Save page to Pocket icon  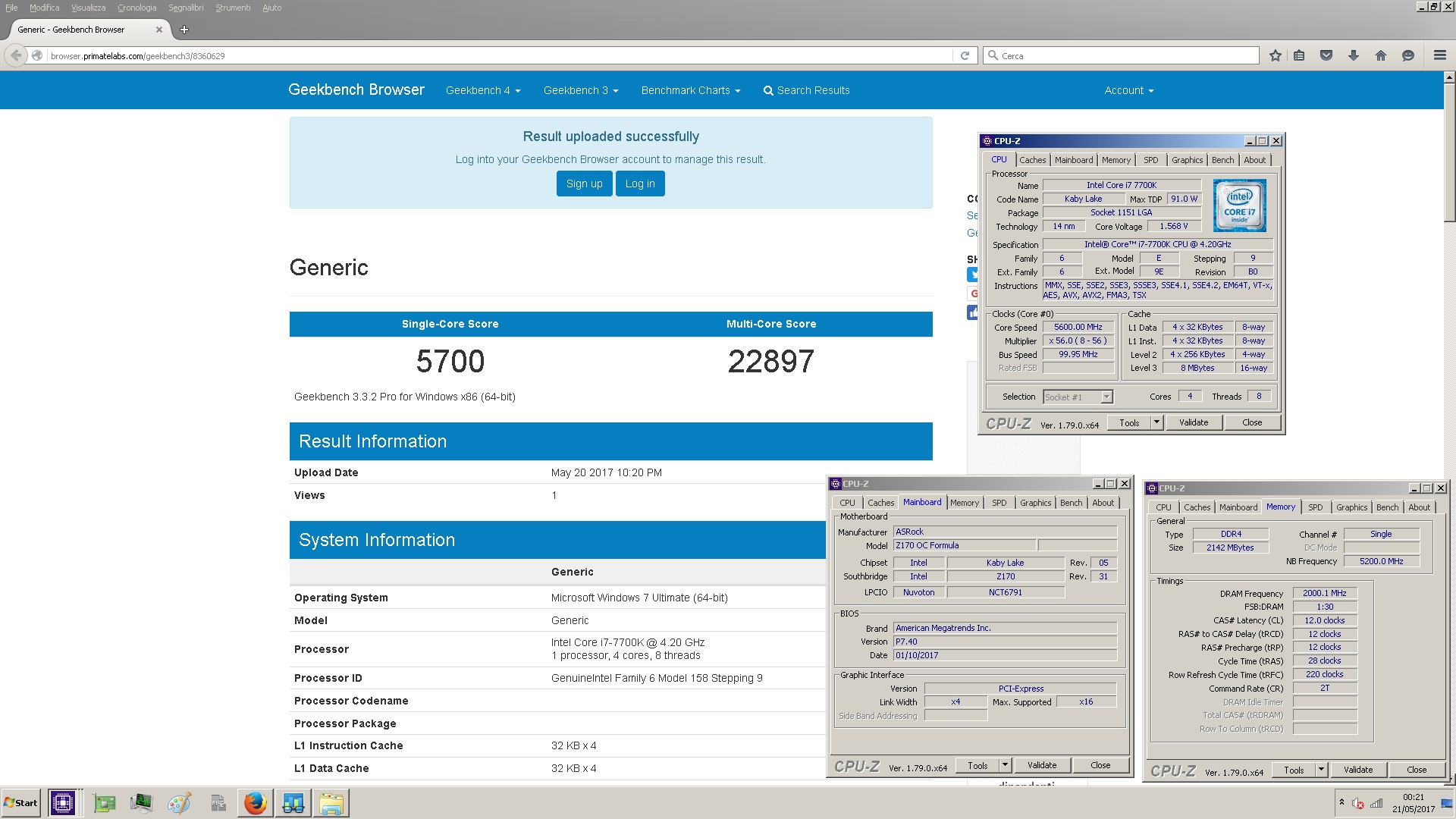(x=1326, y=55)
